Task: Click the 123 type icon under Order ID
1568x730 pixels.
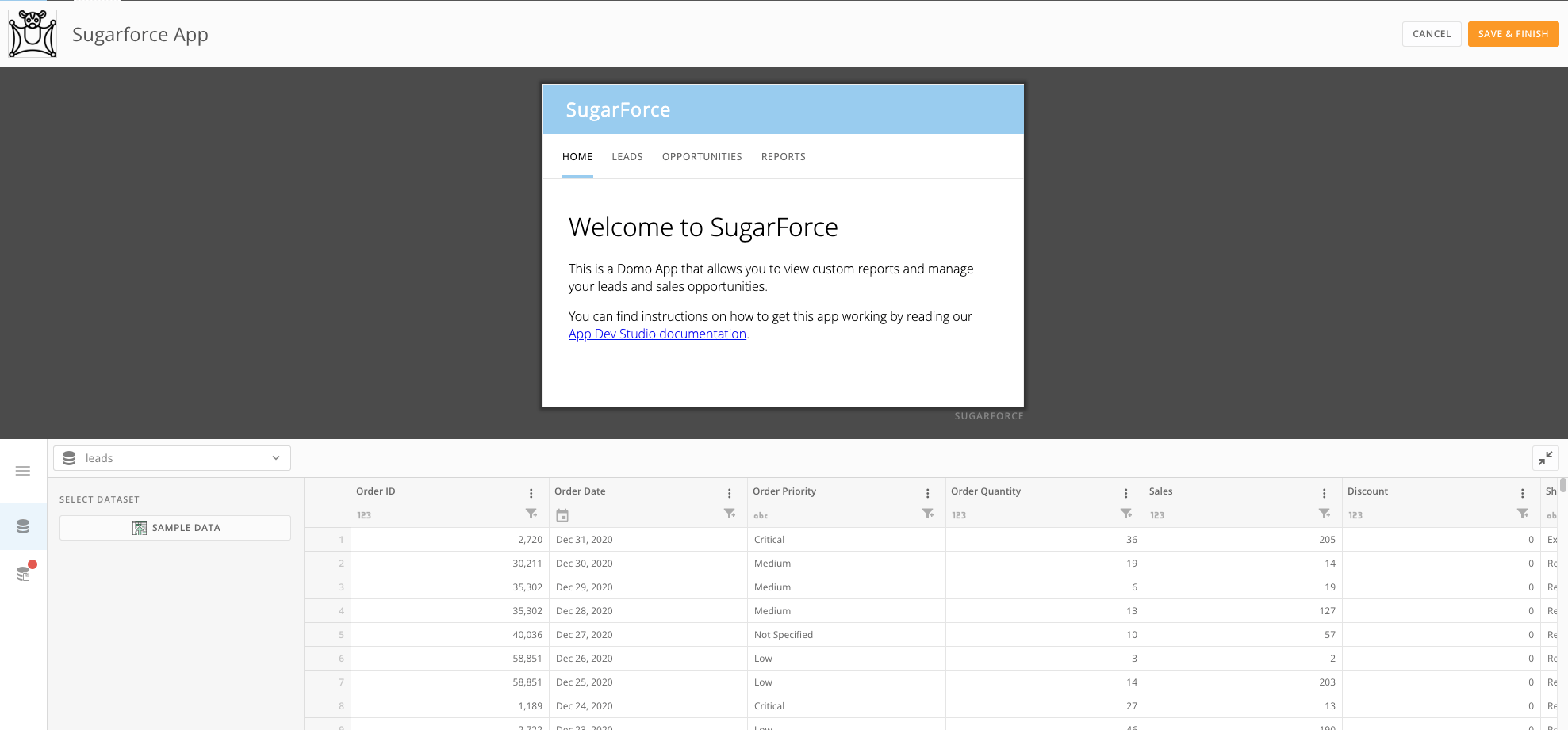Action: pos(364,515)
